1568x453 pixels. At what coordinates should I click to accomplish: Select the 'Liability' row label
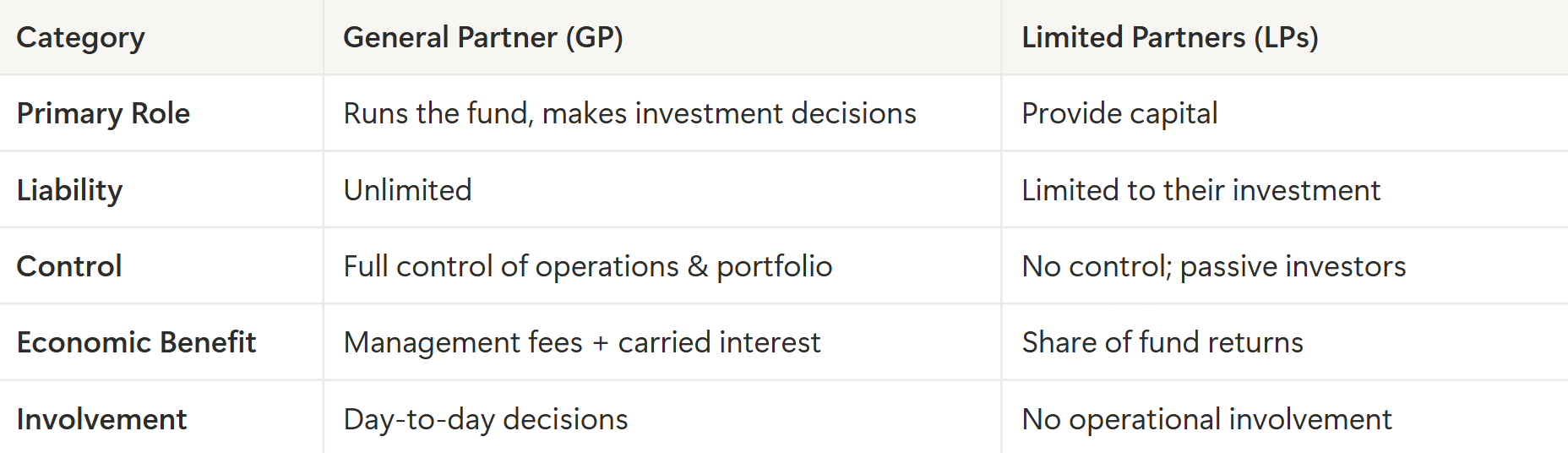[x=69, y=190]
